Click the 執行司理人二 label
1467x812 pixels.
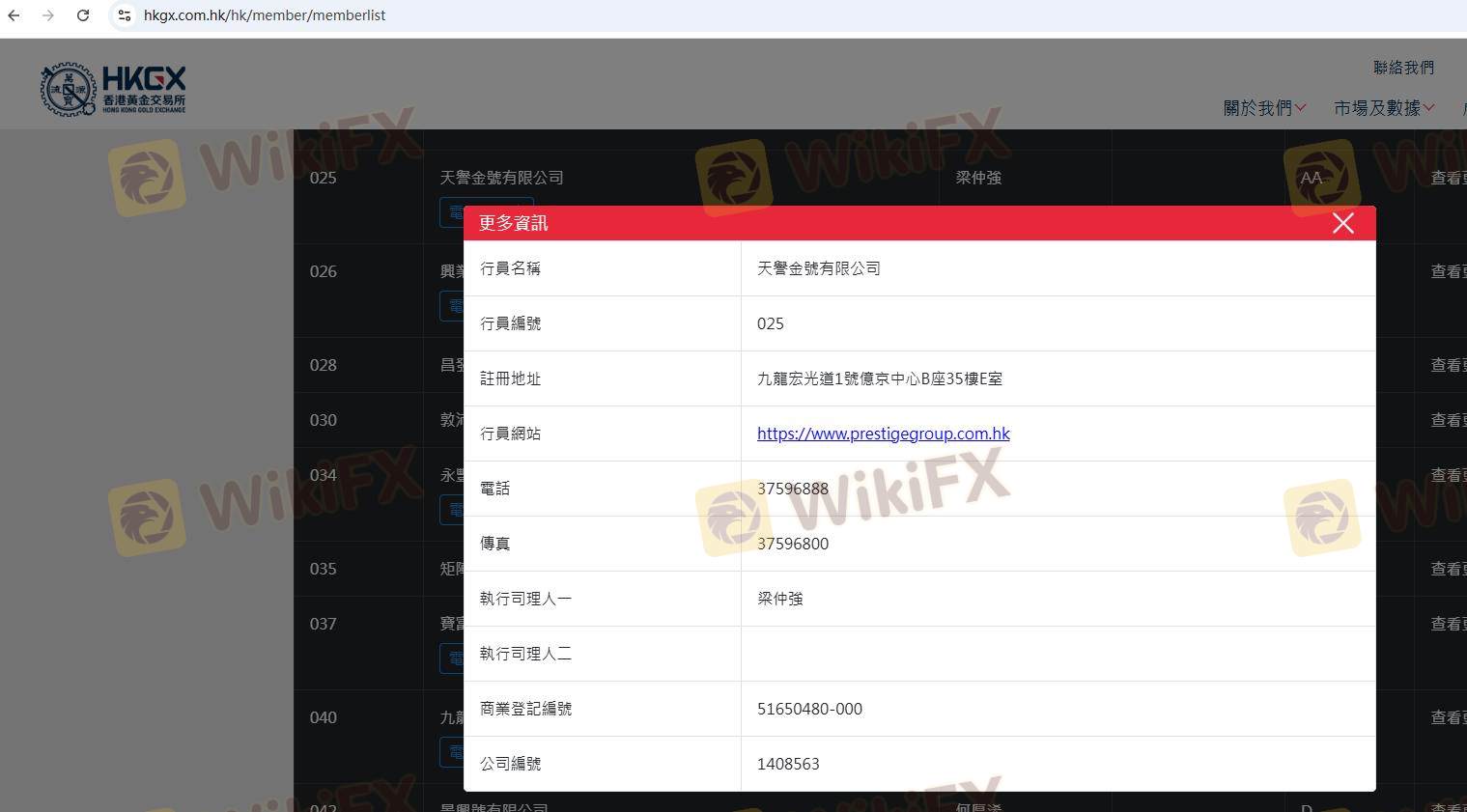click(x=525, y=654)
